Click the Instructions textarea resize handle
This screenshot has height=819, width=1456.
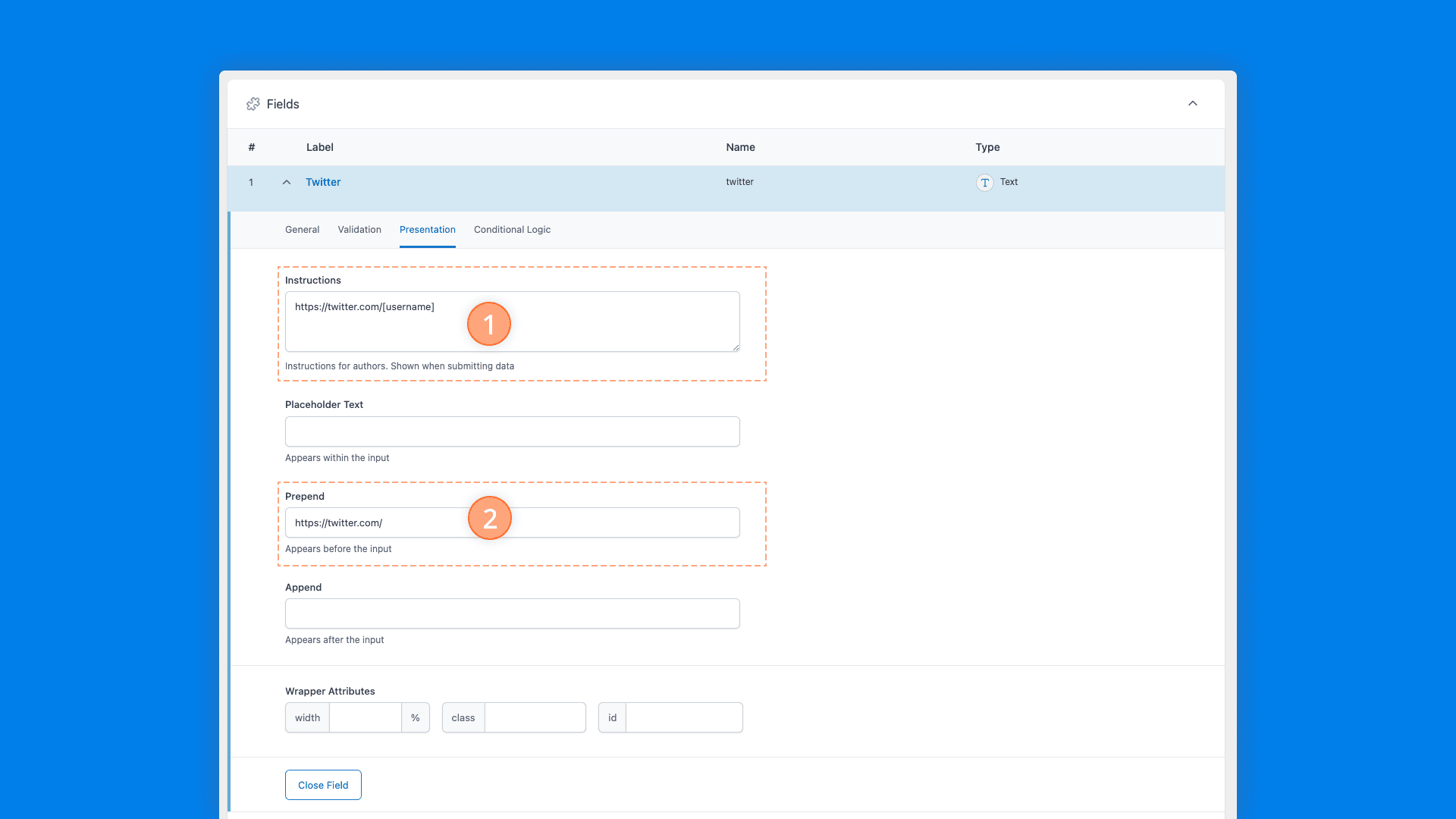tap(735, 347)
